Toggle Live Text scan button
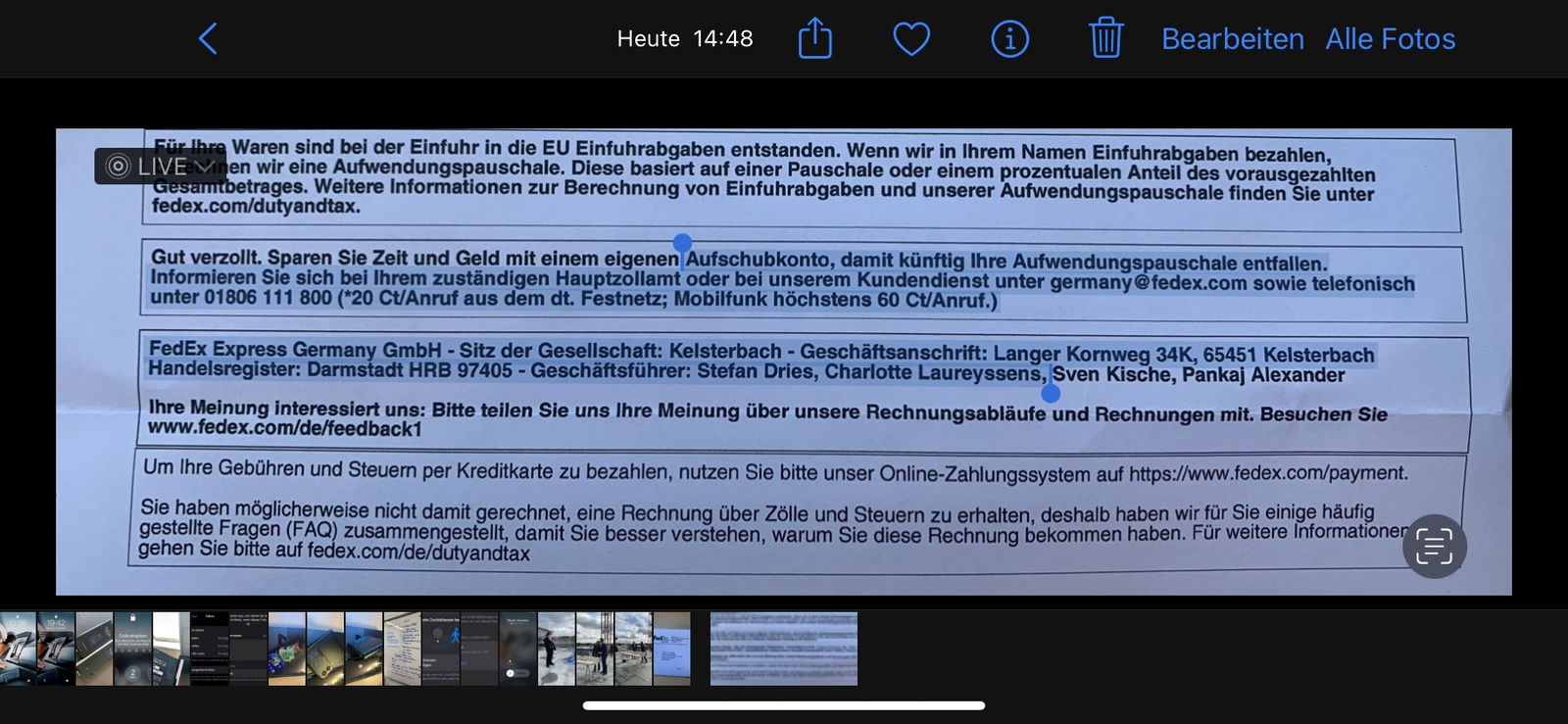The image size is (1568, 724). [x=1434, y=546]
